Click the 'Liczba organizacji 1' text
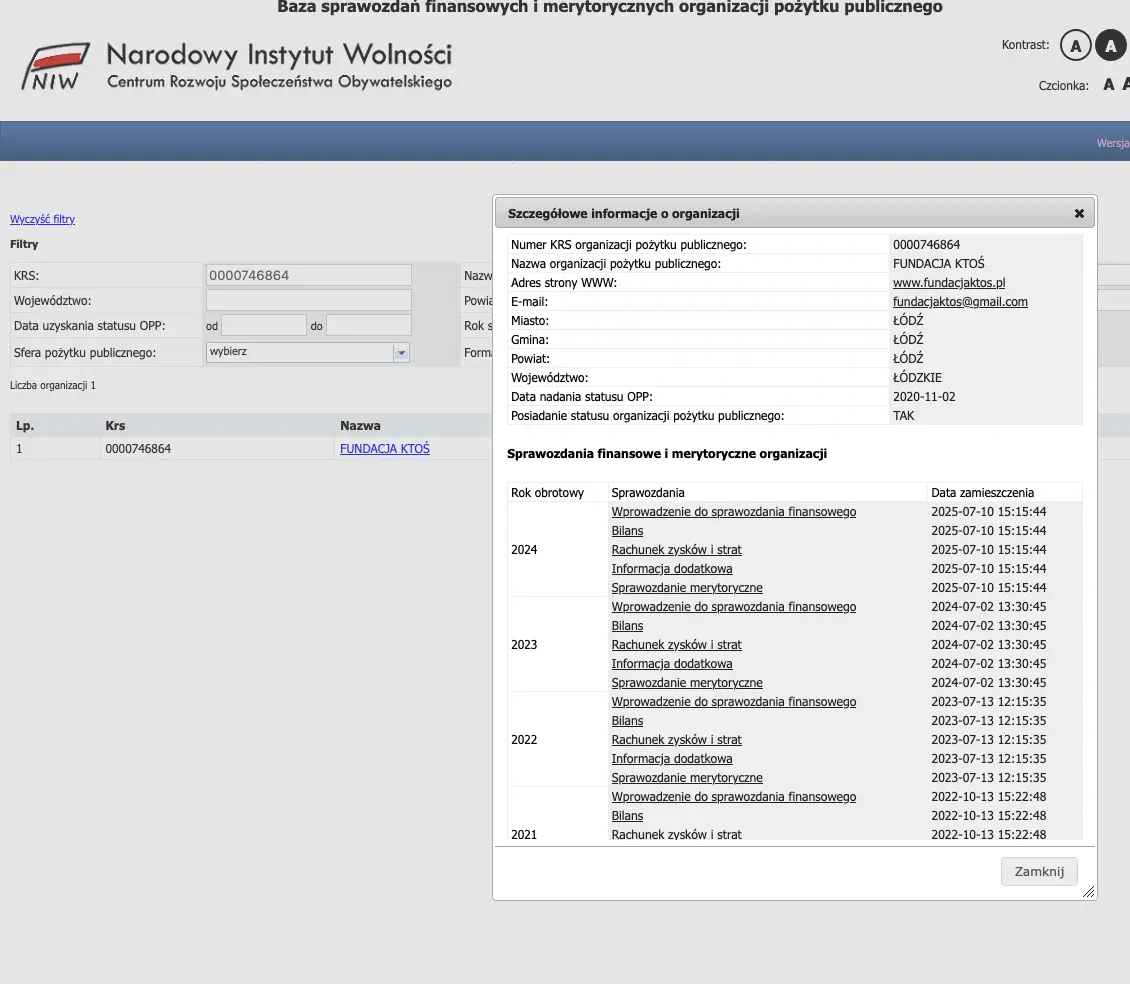The image size is (1130, 984). point(53,386)
